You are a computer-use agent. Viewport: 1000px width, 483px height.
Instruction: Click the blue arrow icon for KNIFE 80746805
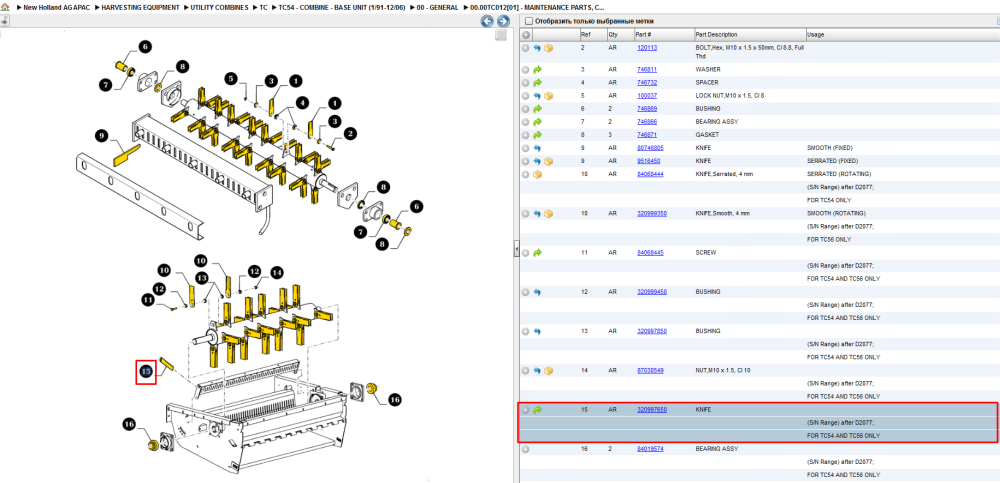(x=537, y=147)
